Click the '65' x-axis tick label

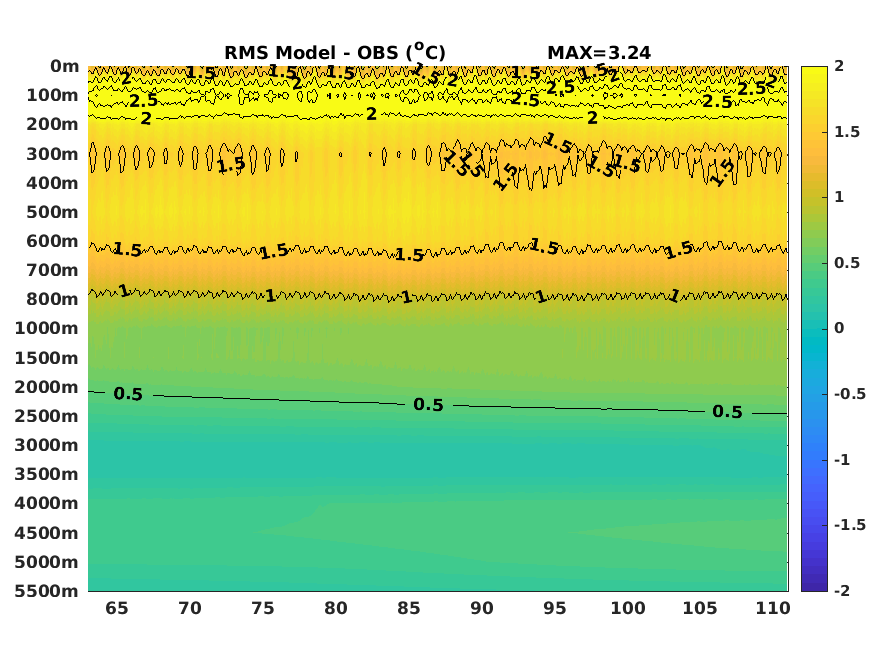coord(117,608)
